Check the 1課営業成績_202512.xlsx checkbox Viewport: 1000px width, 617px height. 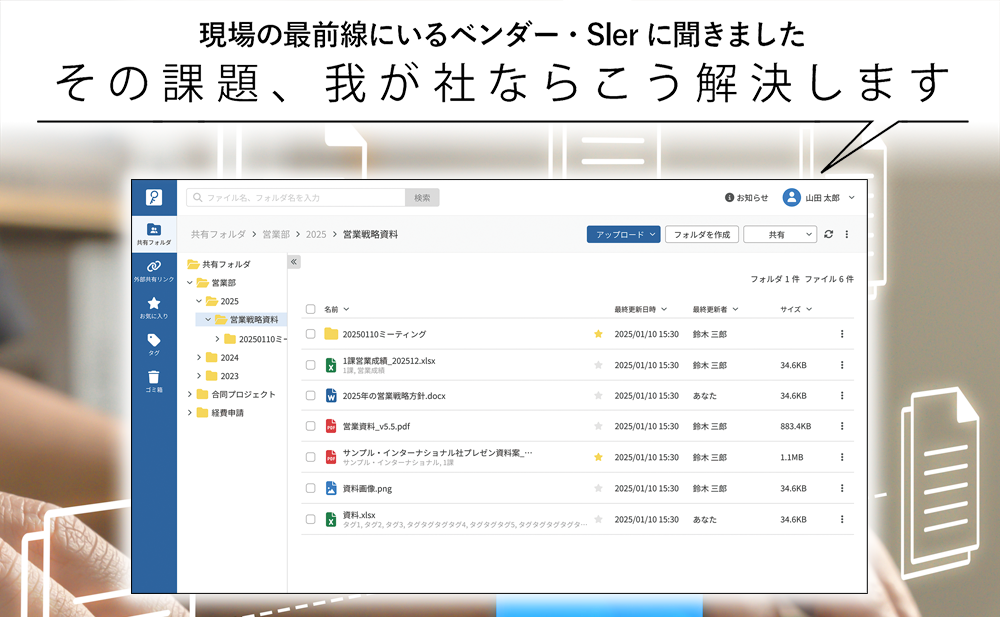click(x=311, y=365)
